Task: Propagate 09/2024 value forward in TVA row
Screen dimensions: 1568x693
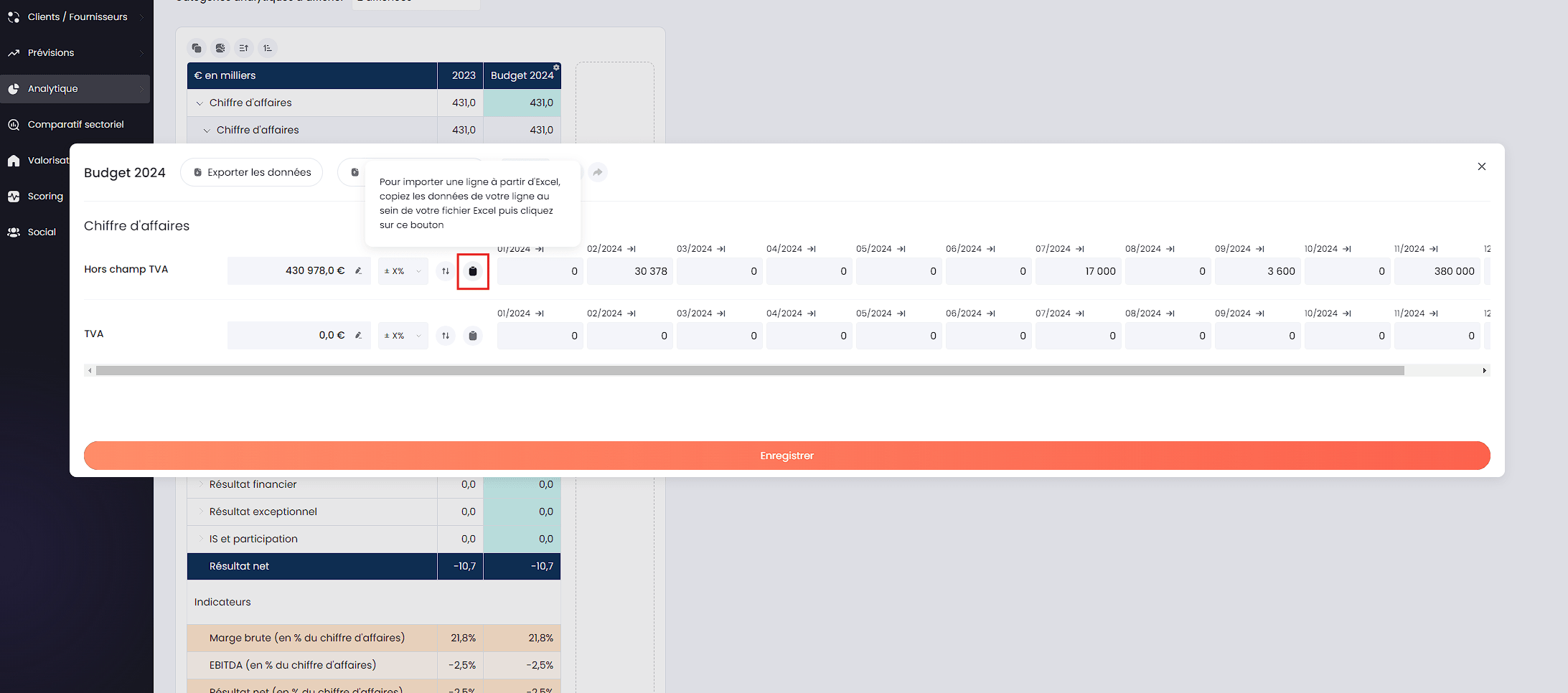Action: point(1260,313)
